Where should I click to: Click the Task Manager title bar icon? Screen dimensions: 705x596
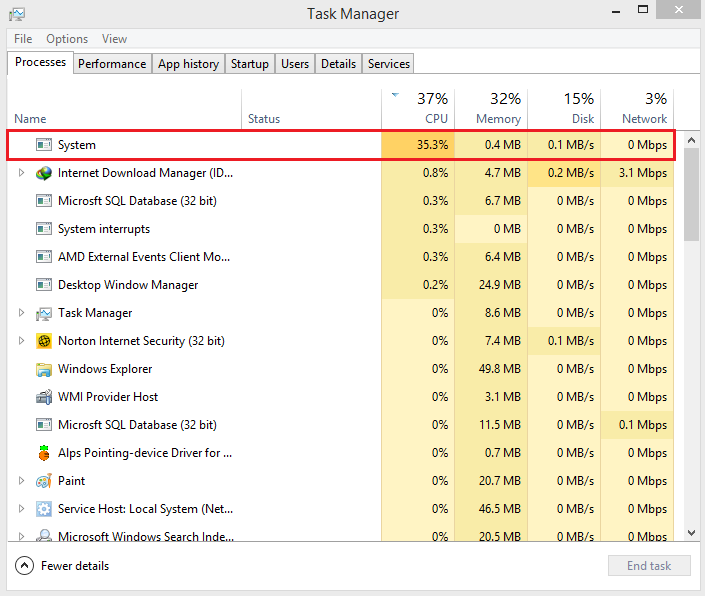pyautogui.click(x=17, y=14)
